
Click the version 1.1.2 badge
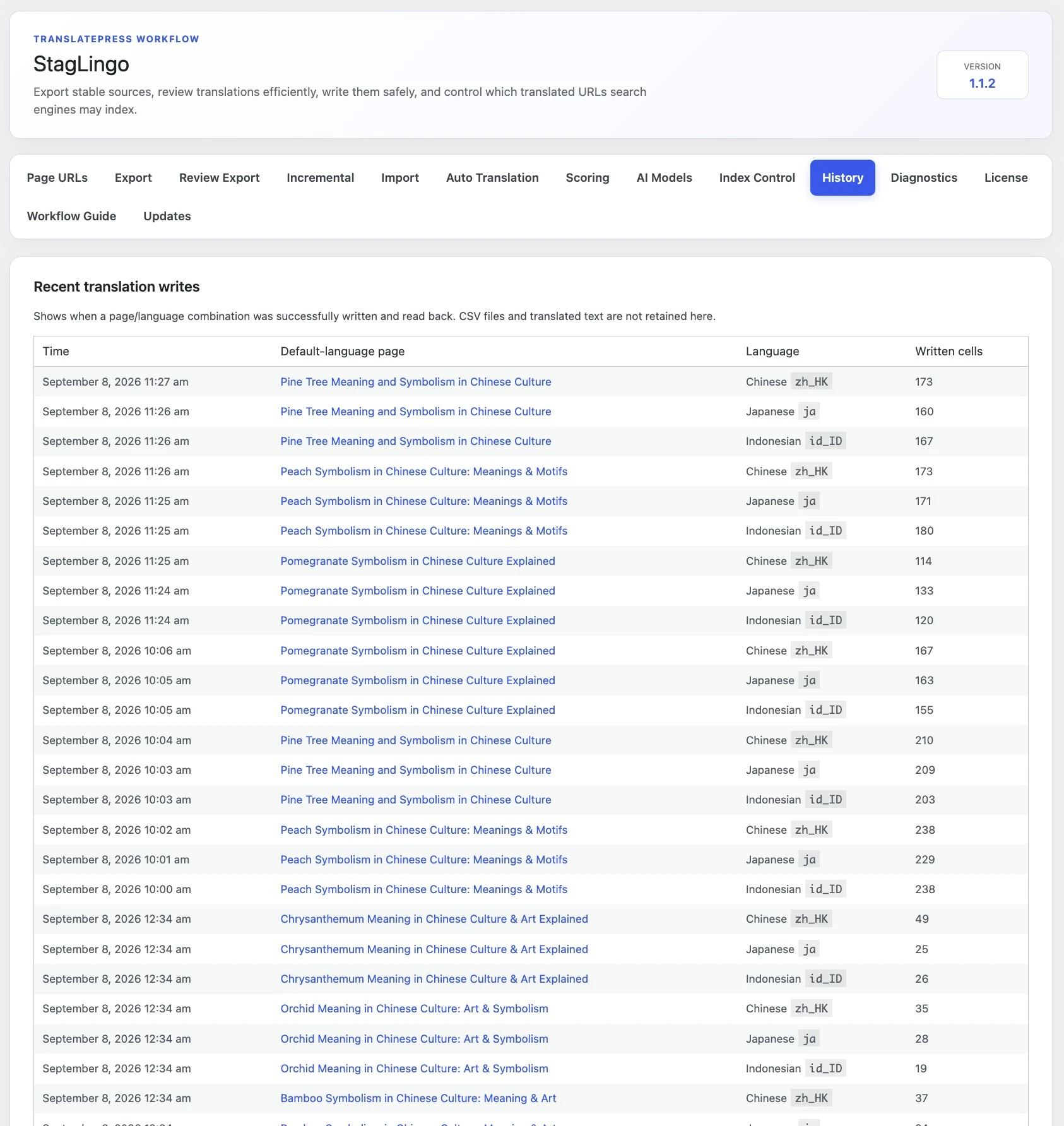(x=982, y=75)
